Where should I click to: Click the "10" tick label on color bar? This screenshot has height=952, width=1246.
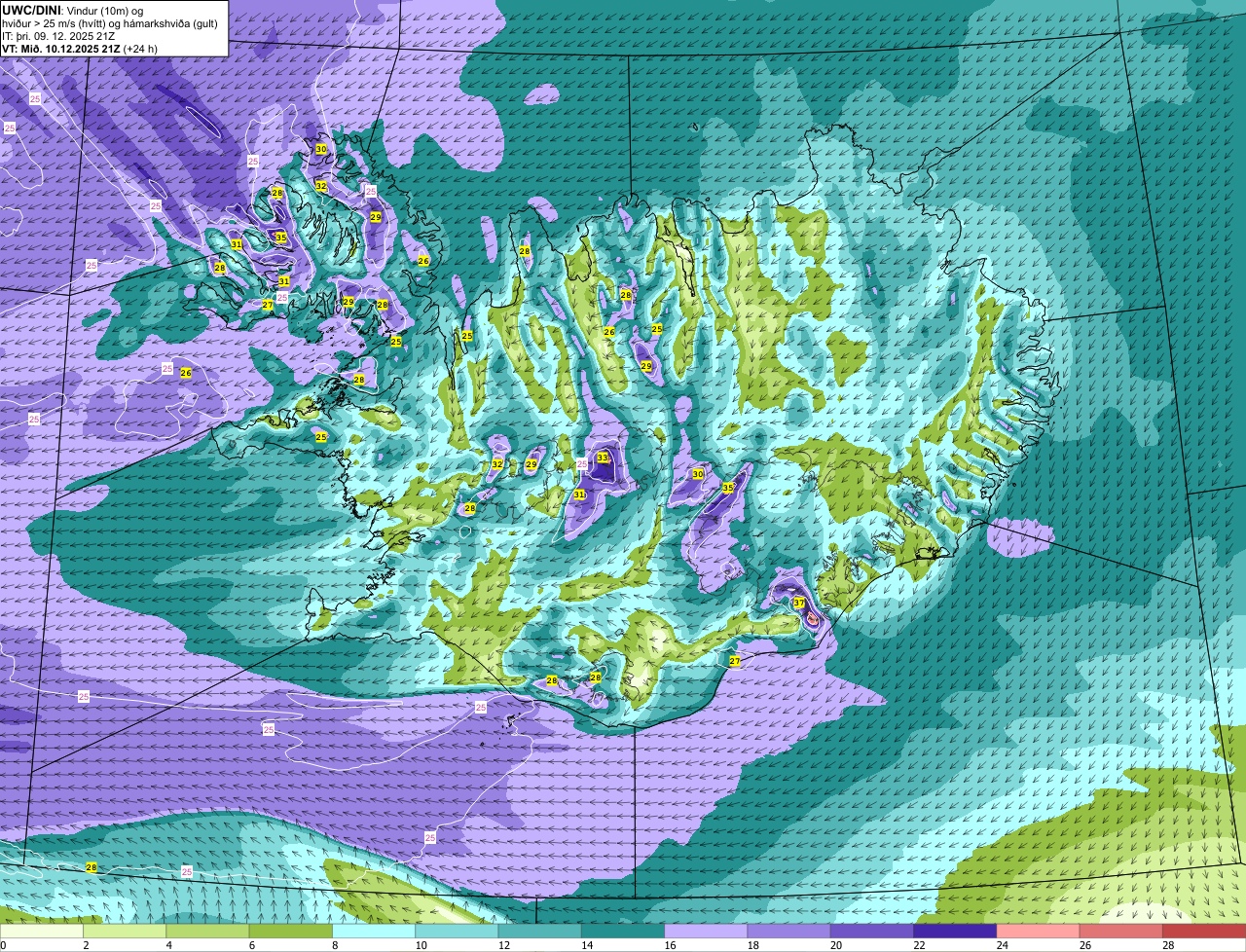421,945
